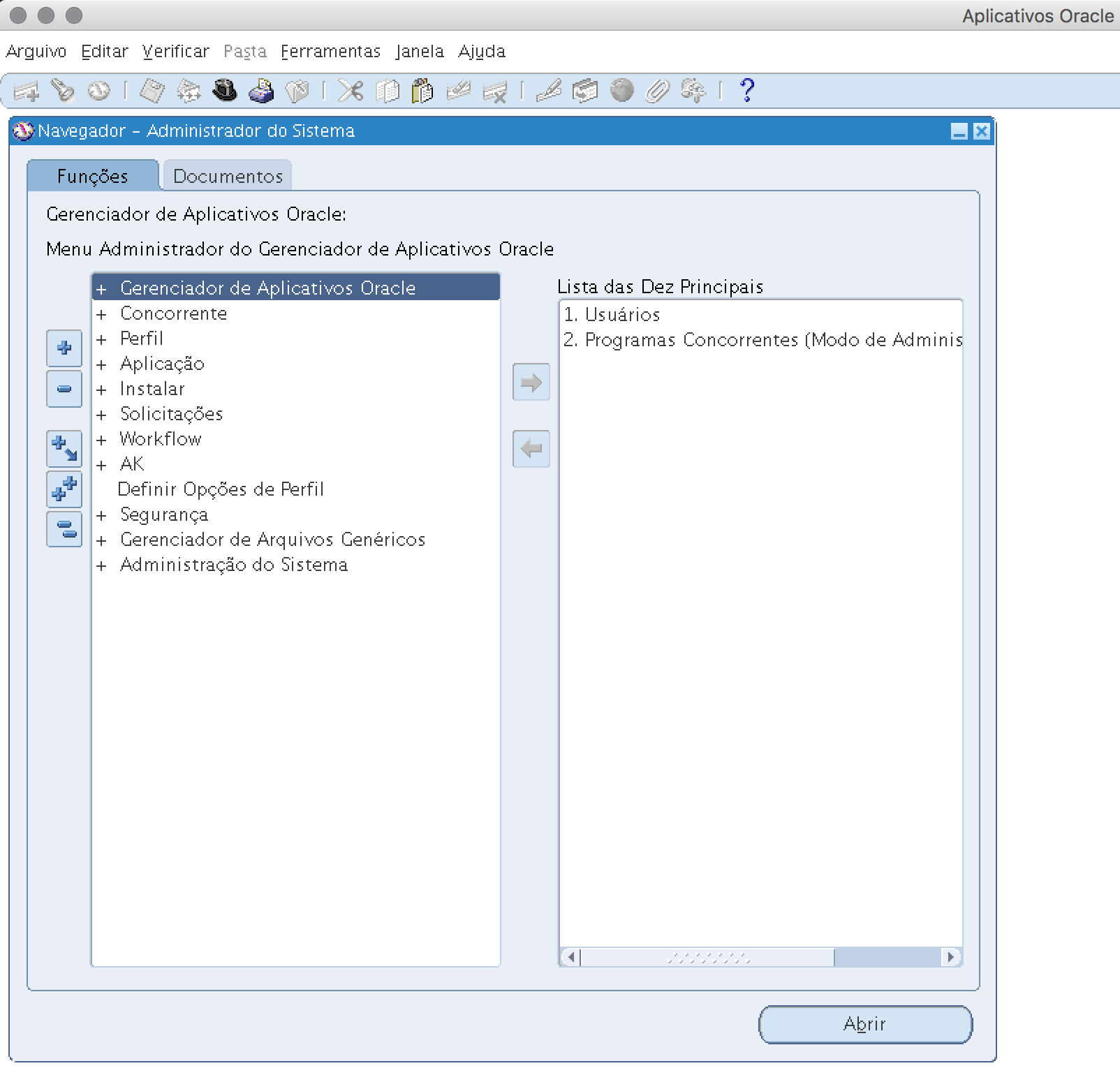
Task: Click the Zoom toolbar icon
Action: click(x=585, y=91)
